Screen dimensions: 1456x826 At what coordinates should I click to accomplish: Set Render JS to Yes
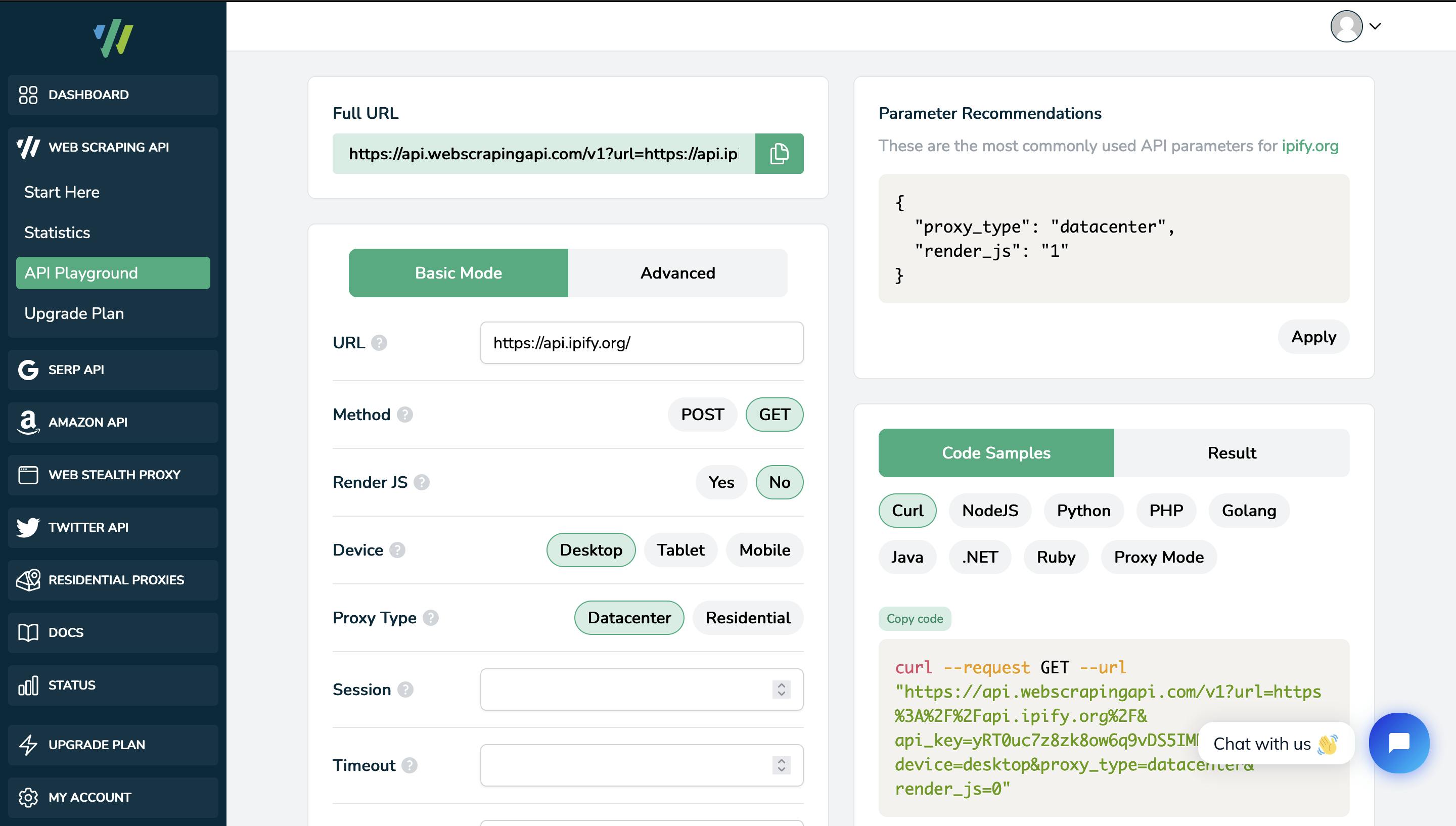721,482
